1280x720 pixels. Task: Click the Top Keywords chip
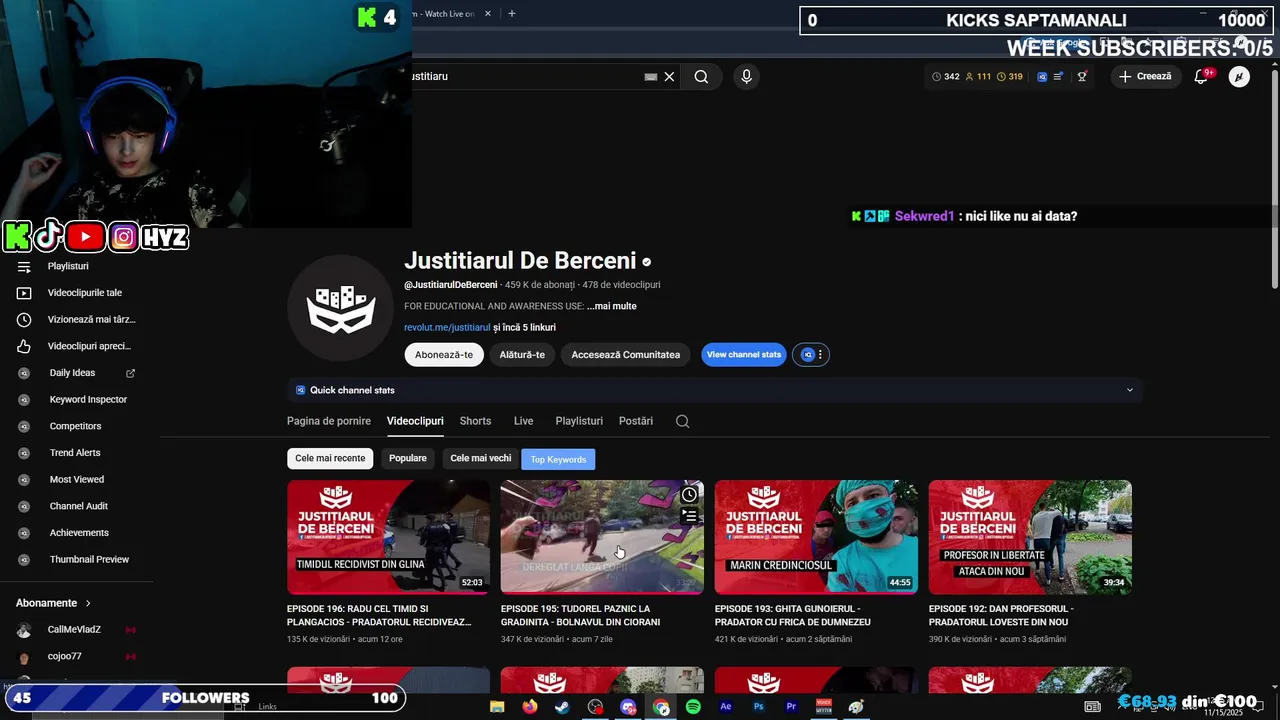558,459
